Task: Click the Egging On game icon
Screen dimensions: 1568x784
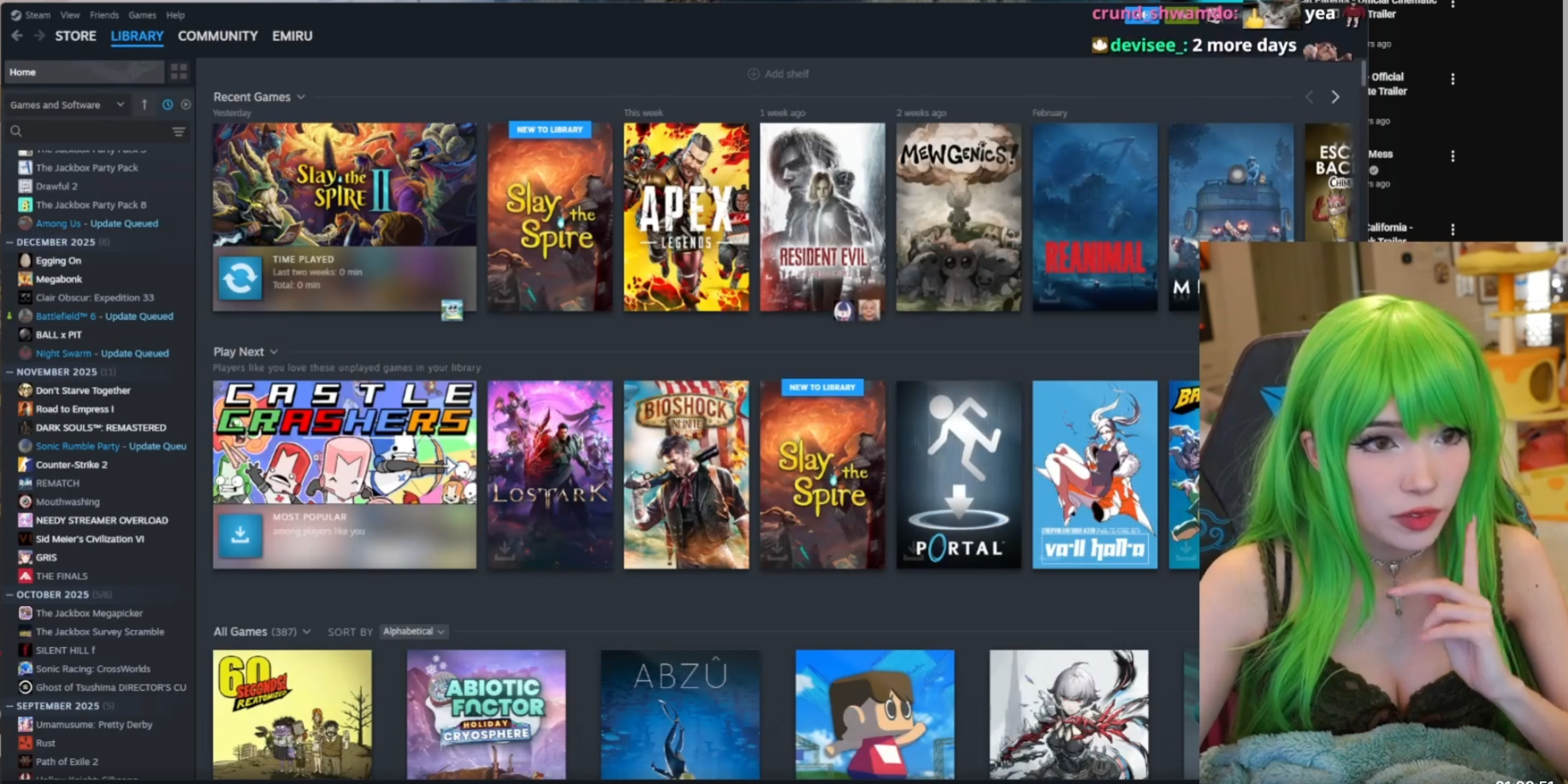Action: coord(25,260)
